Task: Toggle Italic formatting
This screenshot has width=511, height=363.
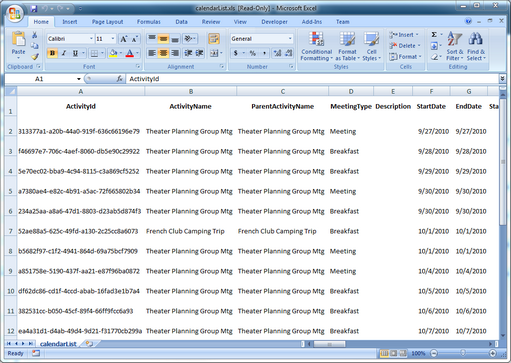Action: tap(64, 53)
